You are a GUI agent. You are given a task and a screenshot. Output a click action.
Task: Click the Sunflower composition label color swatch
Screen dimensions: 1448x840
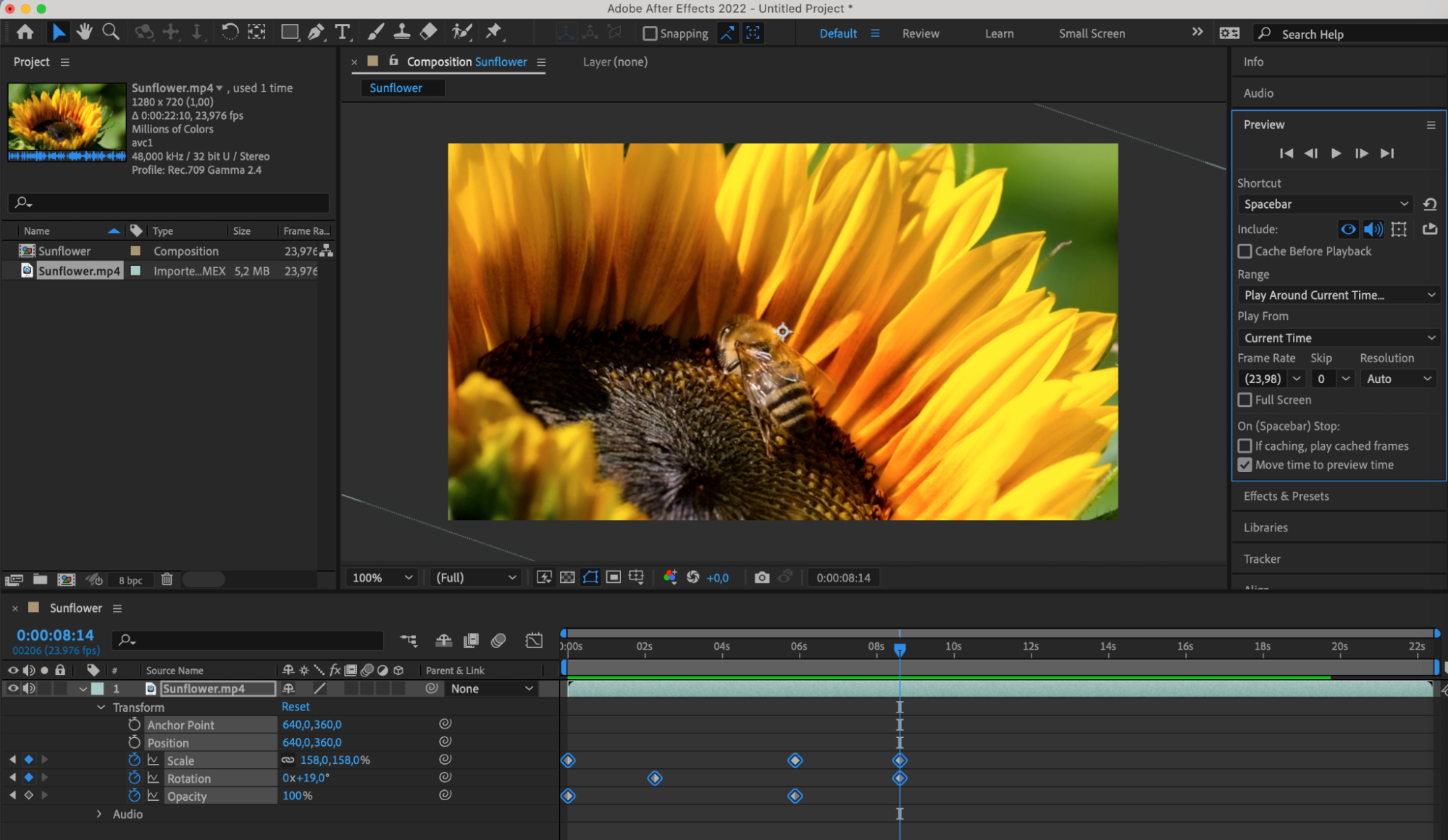coord(135,251)
